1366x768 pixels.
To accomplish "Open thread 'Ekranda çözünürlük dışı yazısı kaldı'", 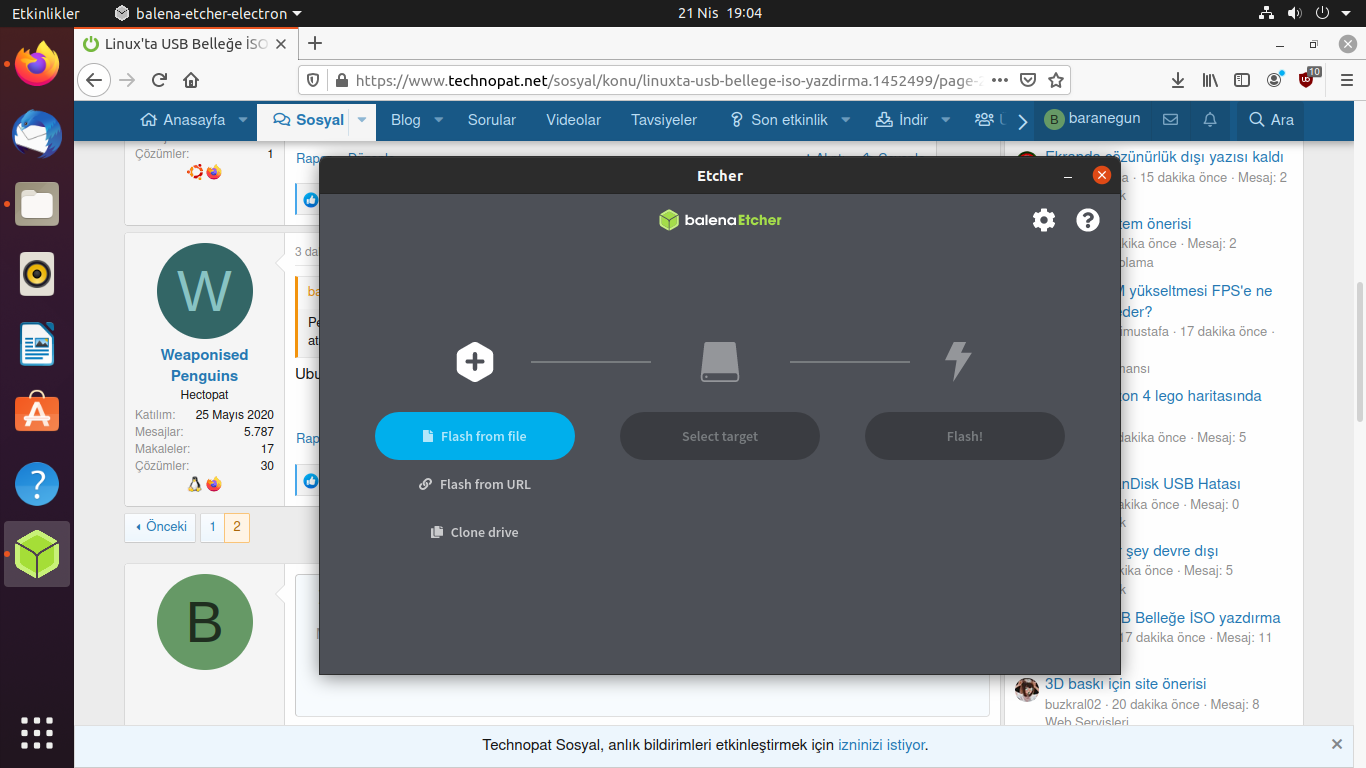I will pos(1164,156).
